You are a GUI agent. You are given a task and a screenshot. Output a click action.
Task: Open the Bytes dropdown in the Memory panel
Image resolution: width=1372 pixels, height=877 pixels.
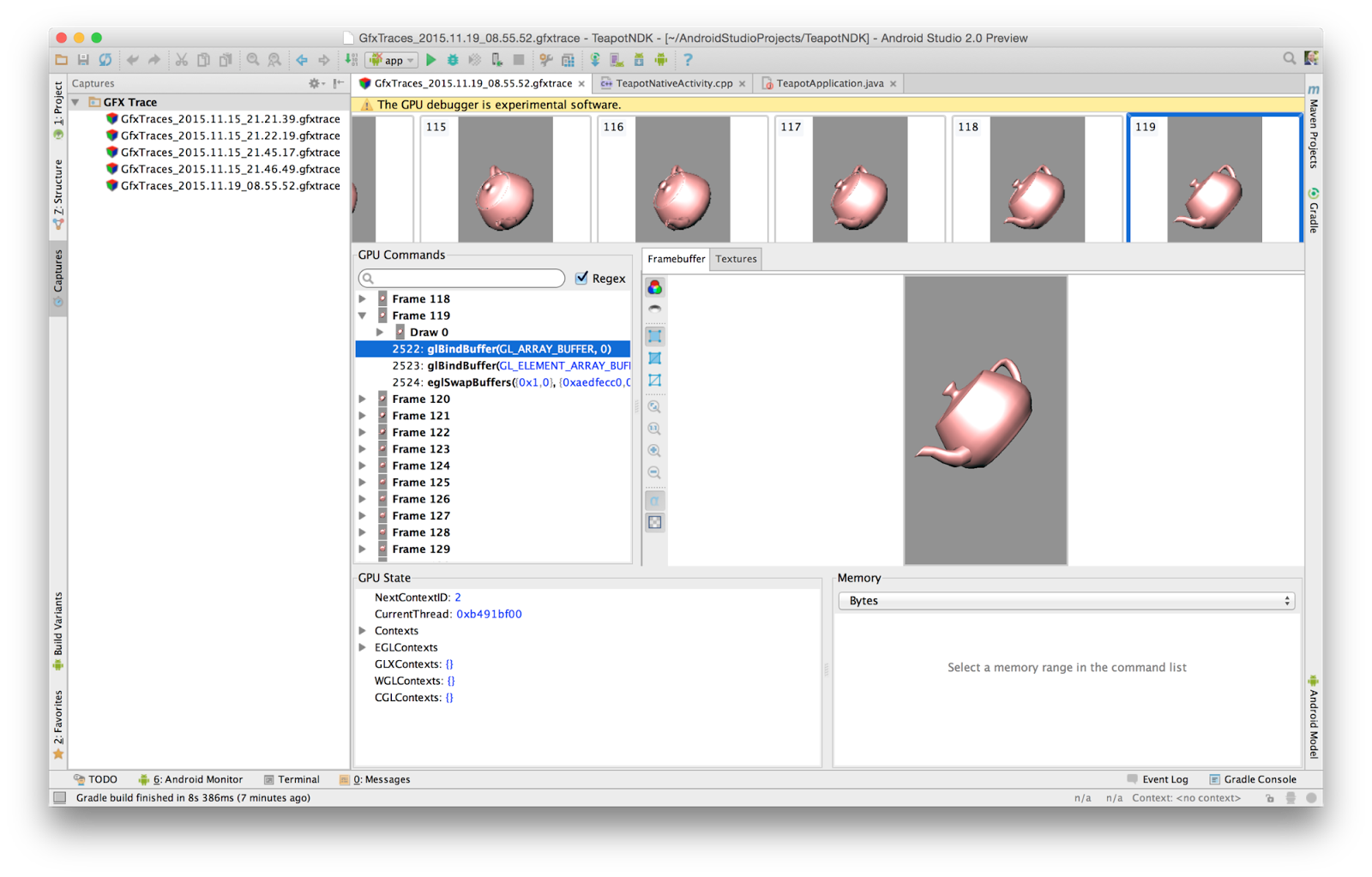point(1066,600)
